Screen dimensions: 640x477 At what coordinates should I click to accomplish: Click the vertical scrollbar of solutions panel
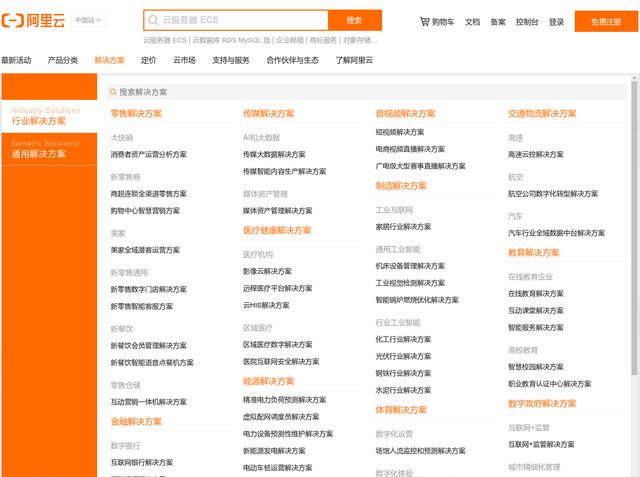634,227
